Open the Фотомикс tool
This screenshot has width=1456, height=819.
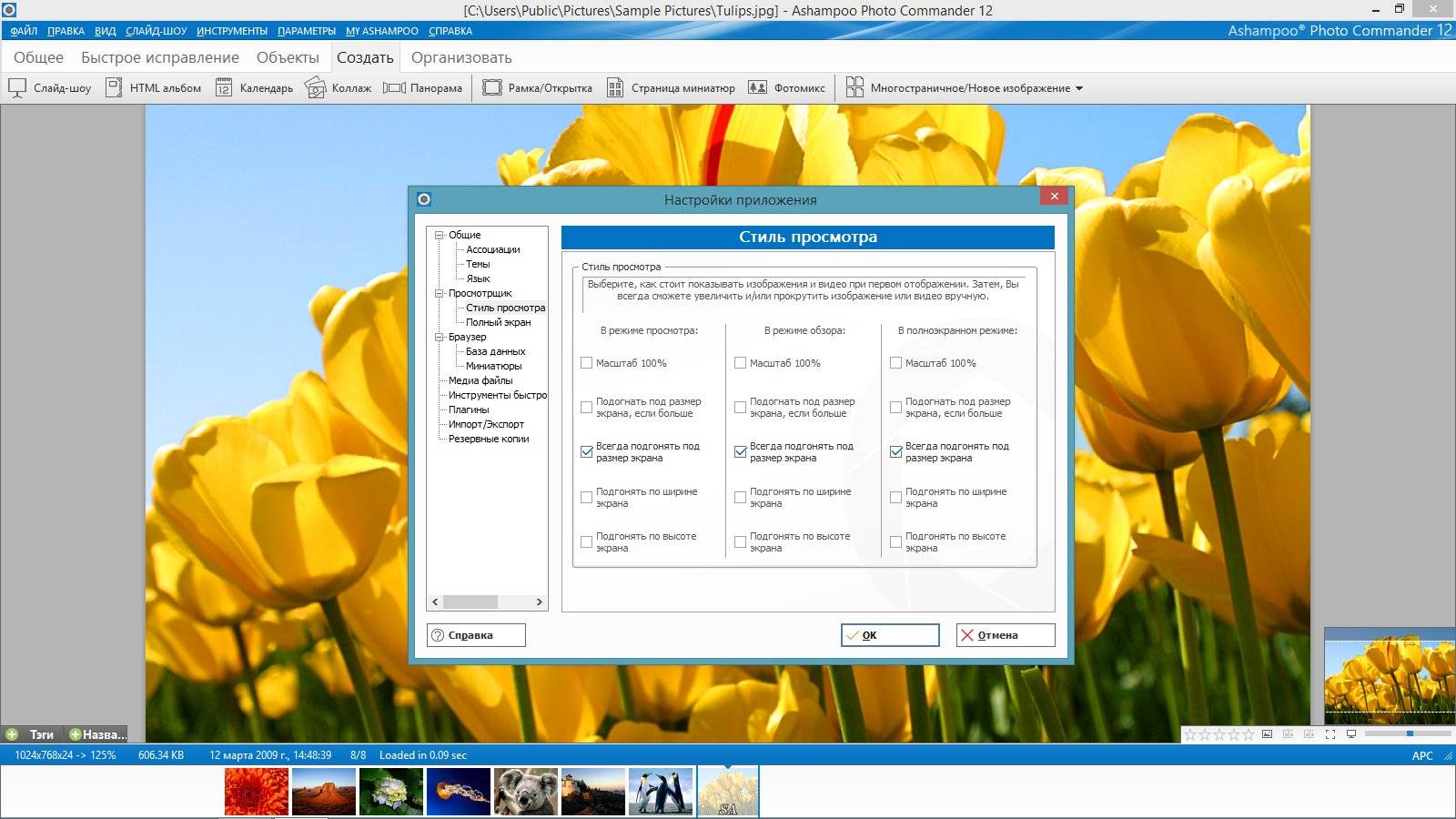tap(786, 88)
